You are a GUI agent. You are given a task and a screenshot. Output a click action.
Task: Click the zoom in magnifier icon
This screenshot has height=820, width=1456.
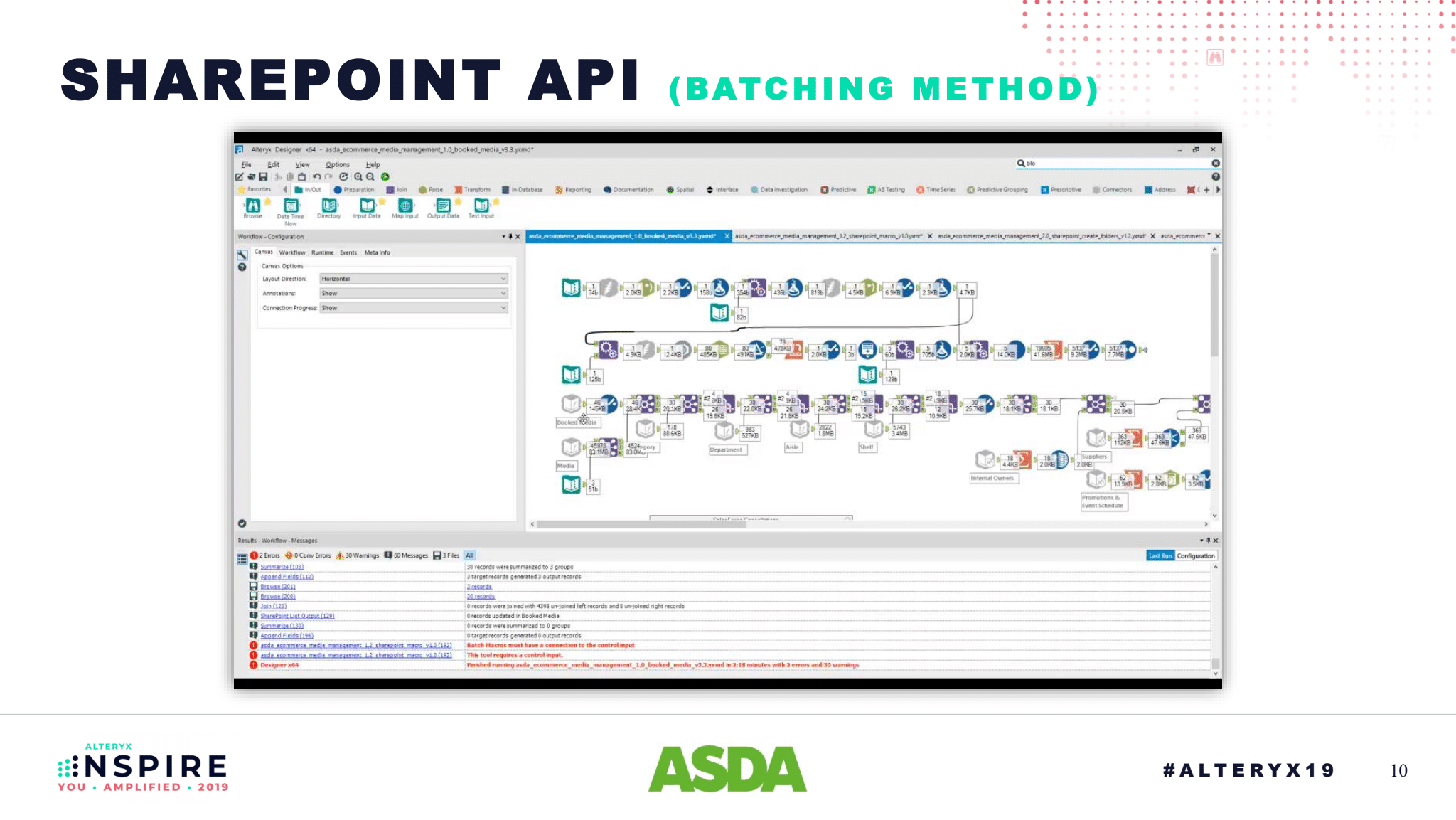(358, 177)
